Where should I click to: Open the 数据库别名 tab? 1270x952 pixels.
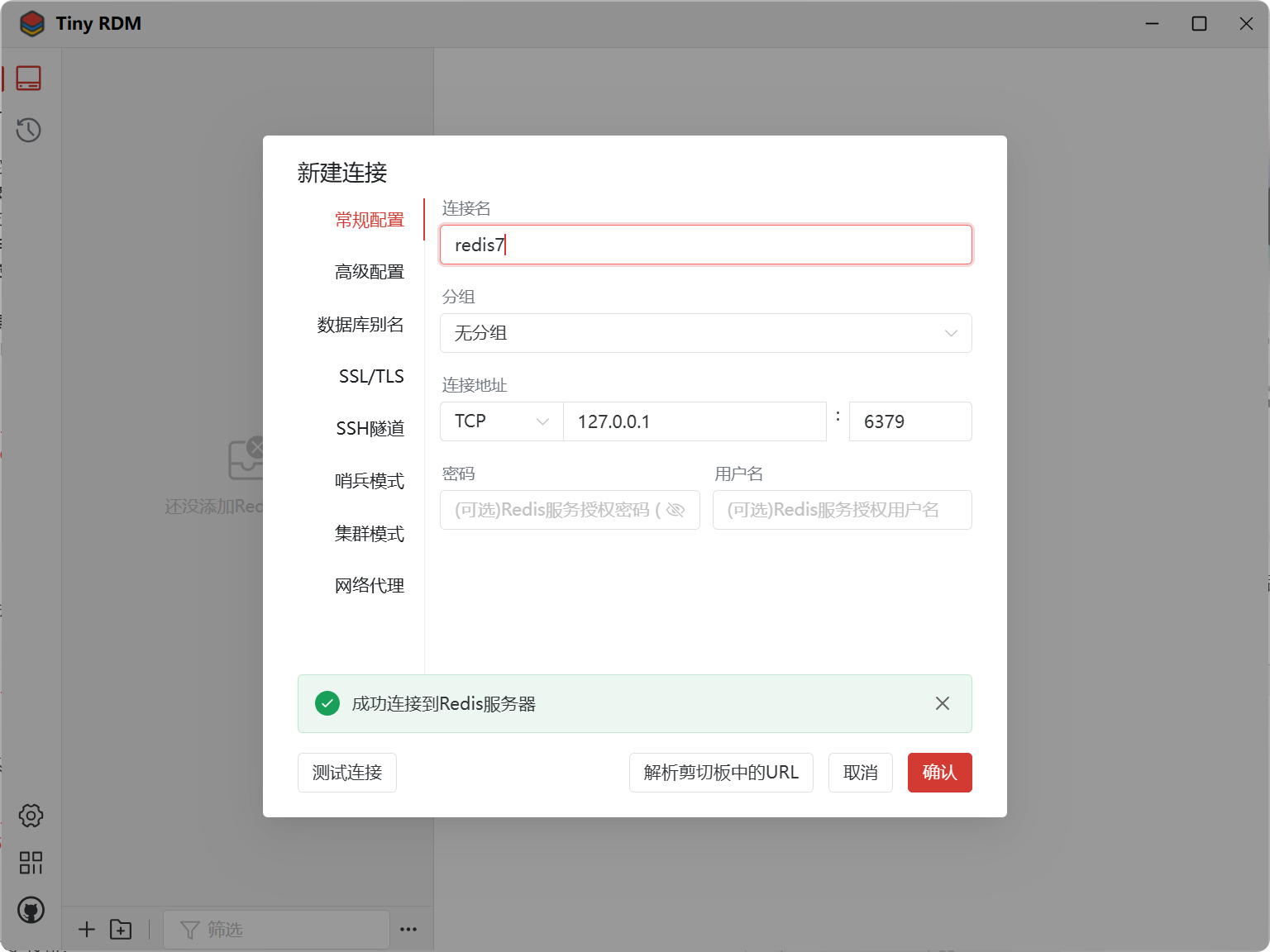coord(360,325)
